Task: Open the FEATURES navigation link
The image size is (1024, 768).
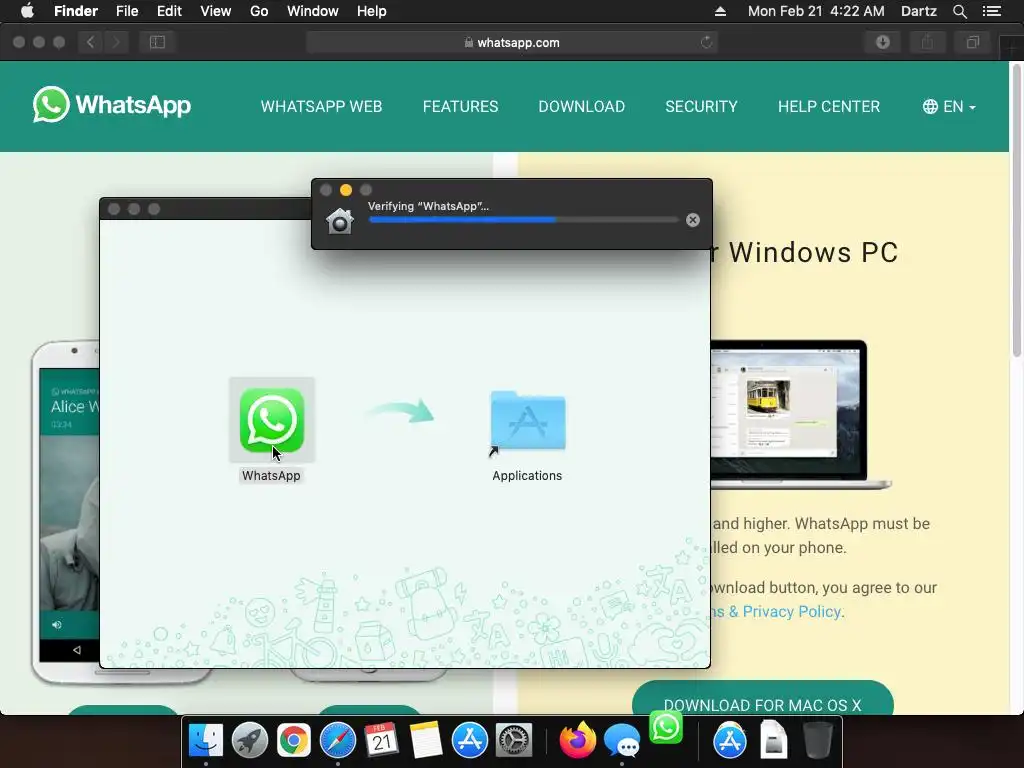Action: tap(460, 106)
